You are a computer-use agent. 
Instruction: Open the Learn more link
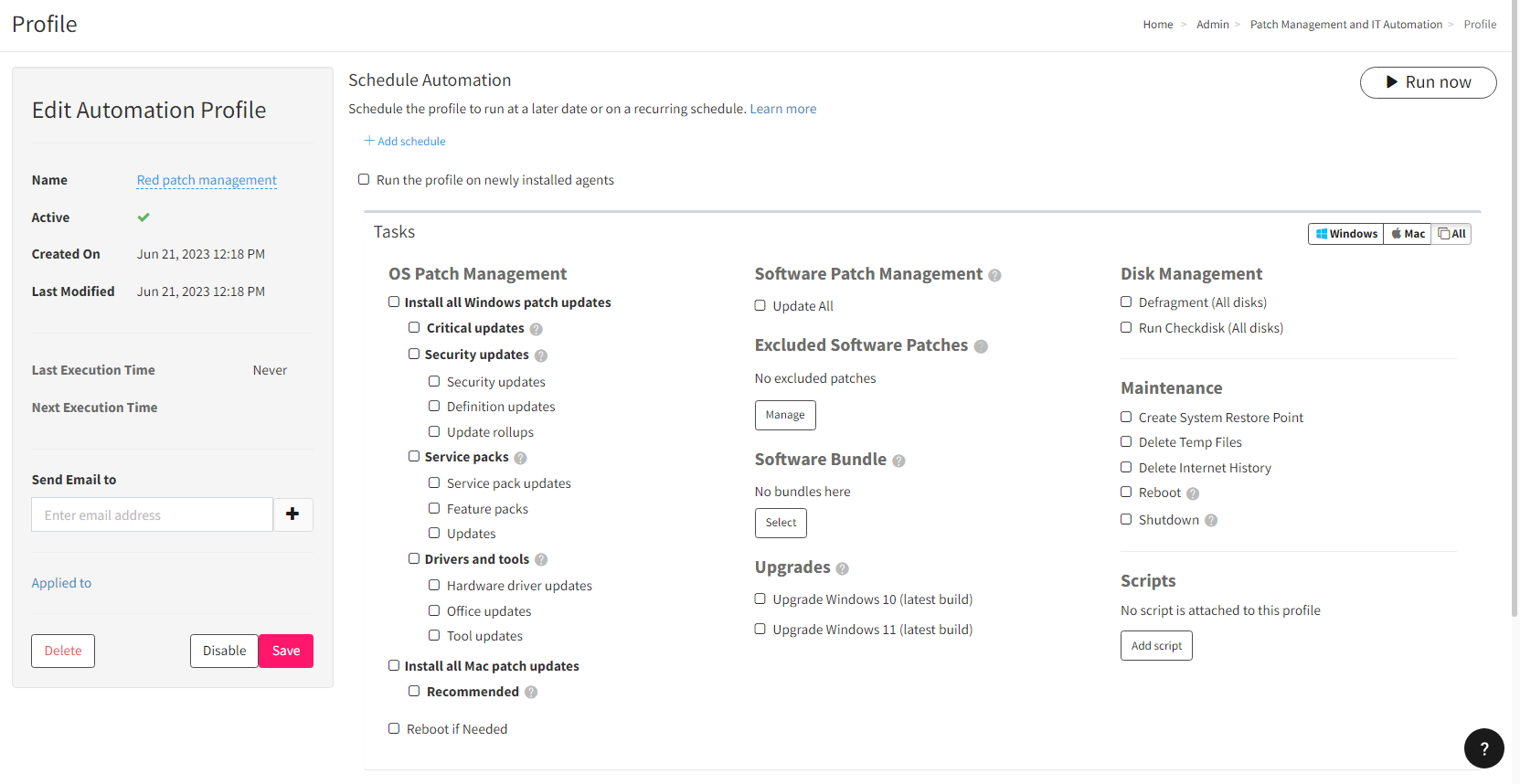click(783, 109)
